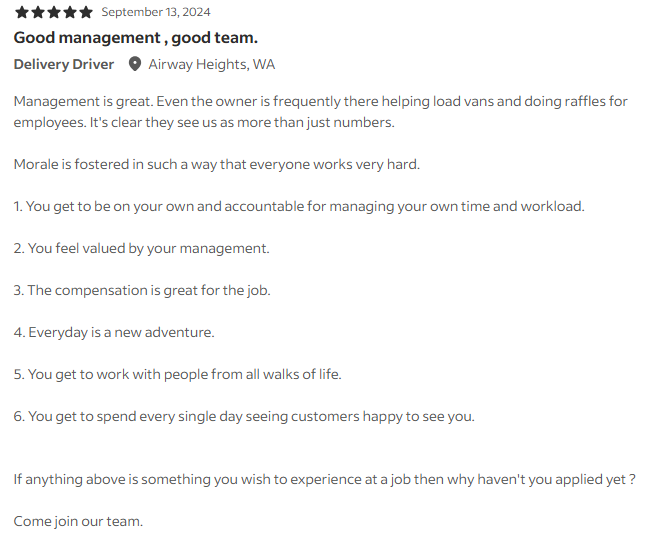This screenshot has height=542, width=667.
Task: Select list item 2 about feeling valued
Action: (x=141, y=248)
